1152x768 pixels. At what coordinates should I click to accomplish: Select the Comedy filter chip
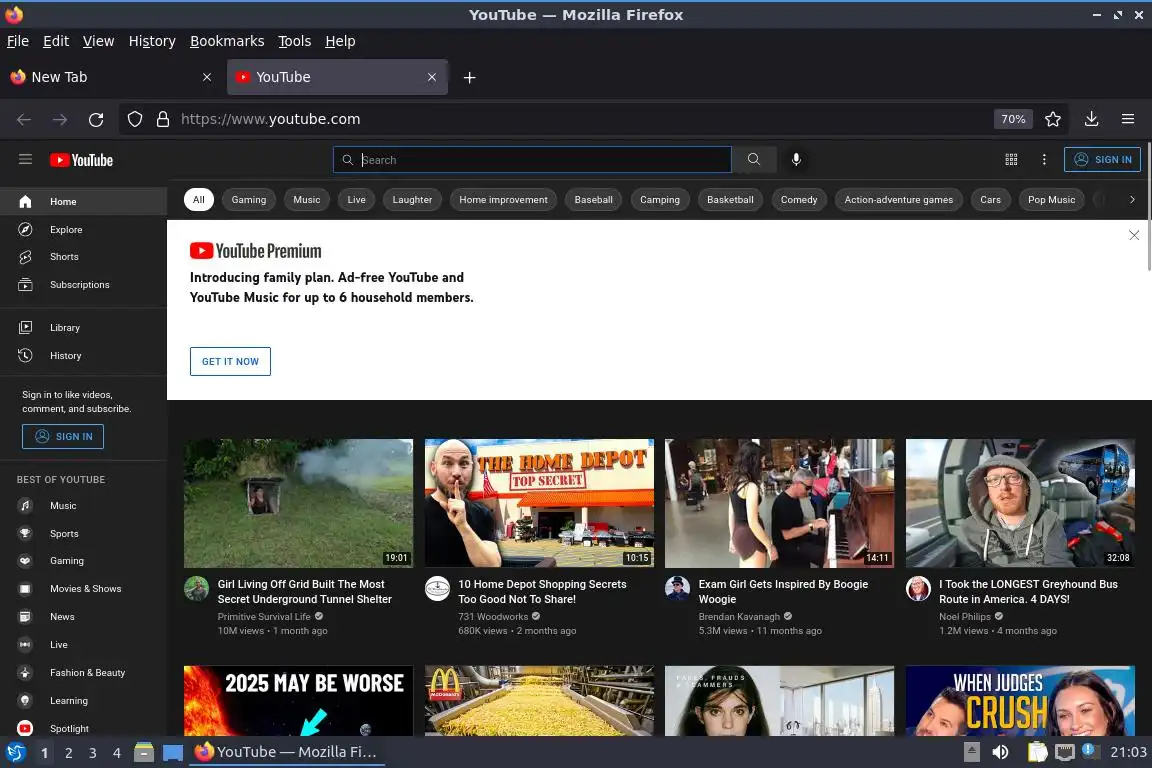pos(799,199)
